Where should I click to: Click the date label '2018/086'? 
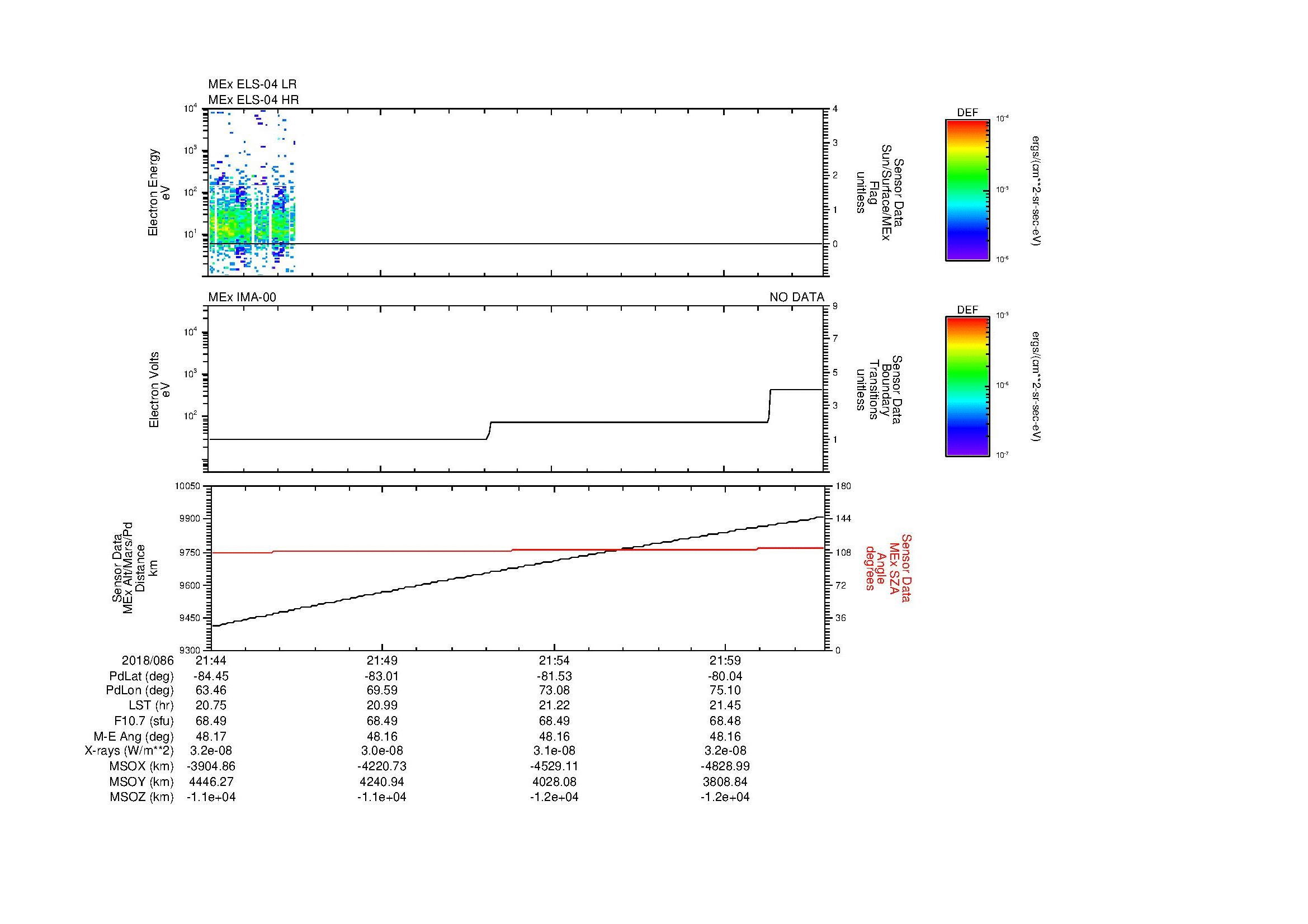pos(148,661)
